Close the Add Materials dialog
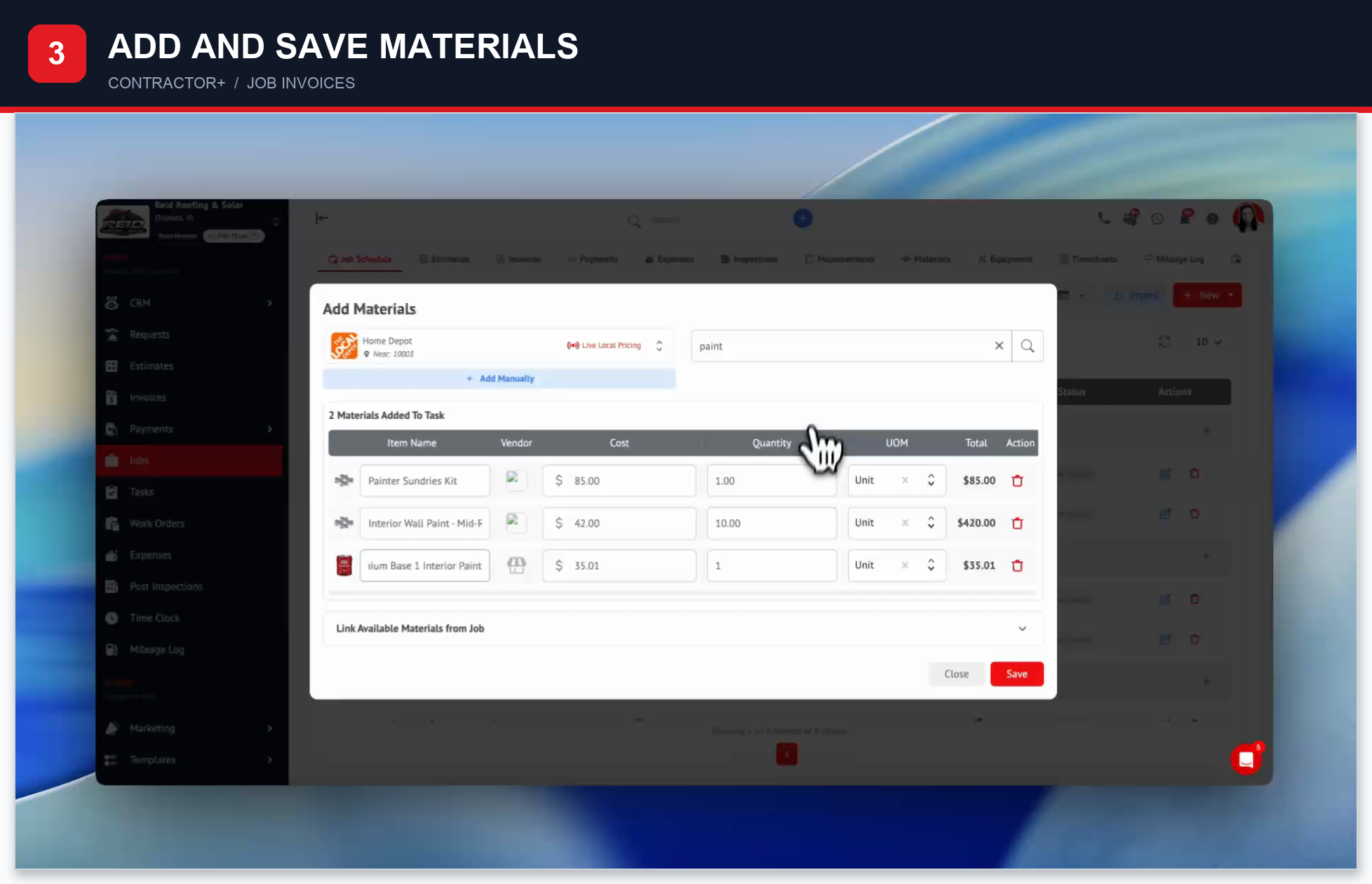1372x884 pixels. (x=956, y=674)
